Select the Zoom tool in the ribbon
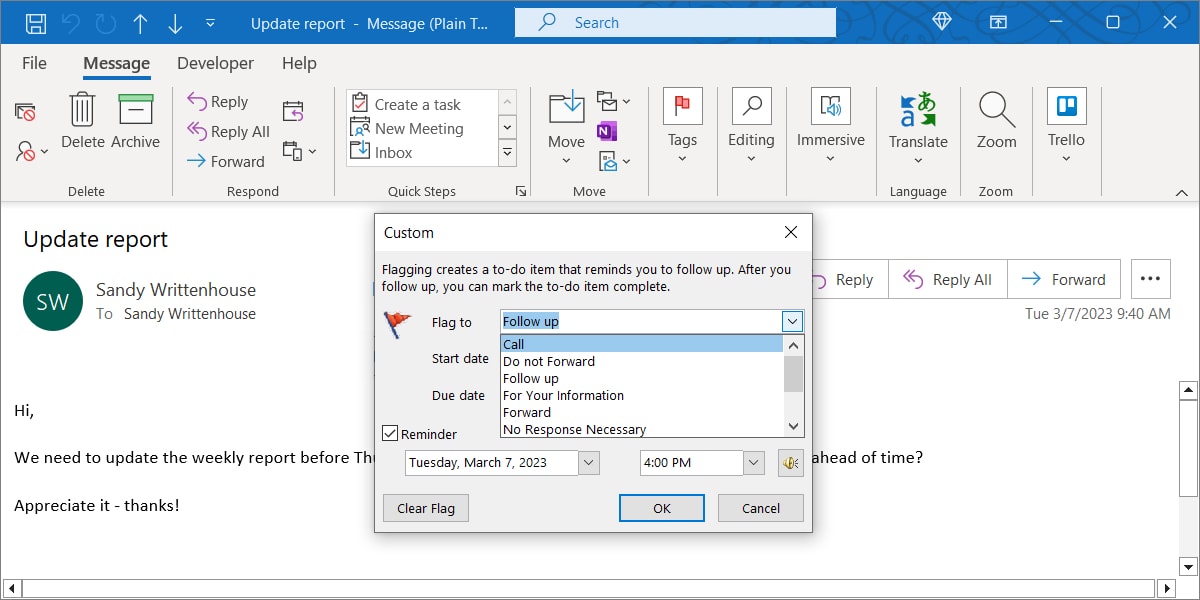 996,120
